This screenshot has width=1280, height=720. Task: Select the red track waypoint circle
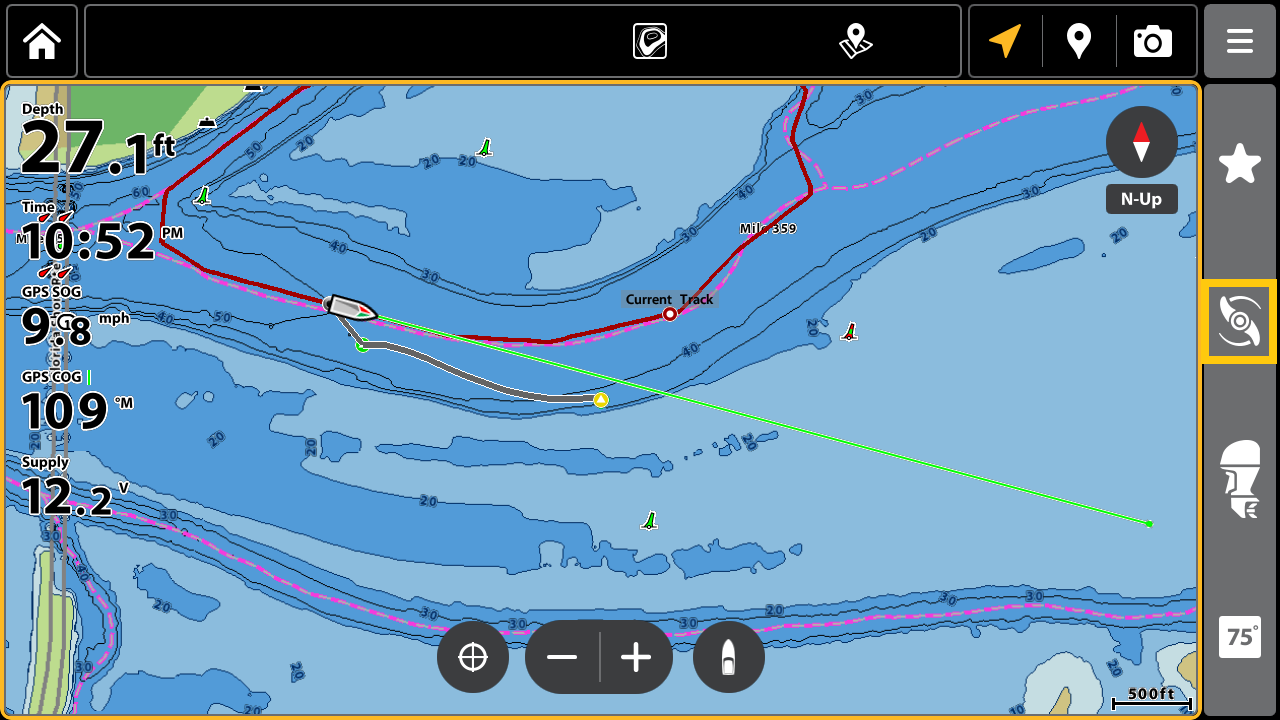pyautogui.click(x=670, y=314)
